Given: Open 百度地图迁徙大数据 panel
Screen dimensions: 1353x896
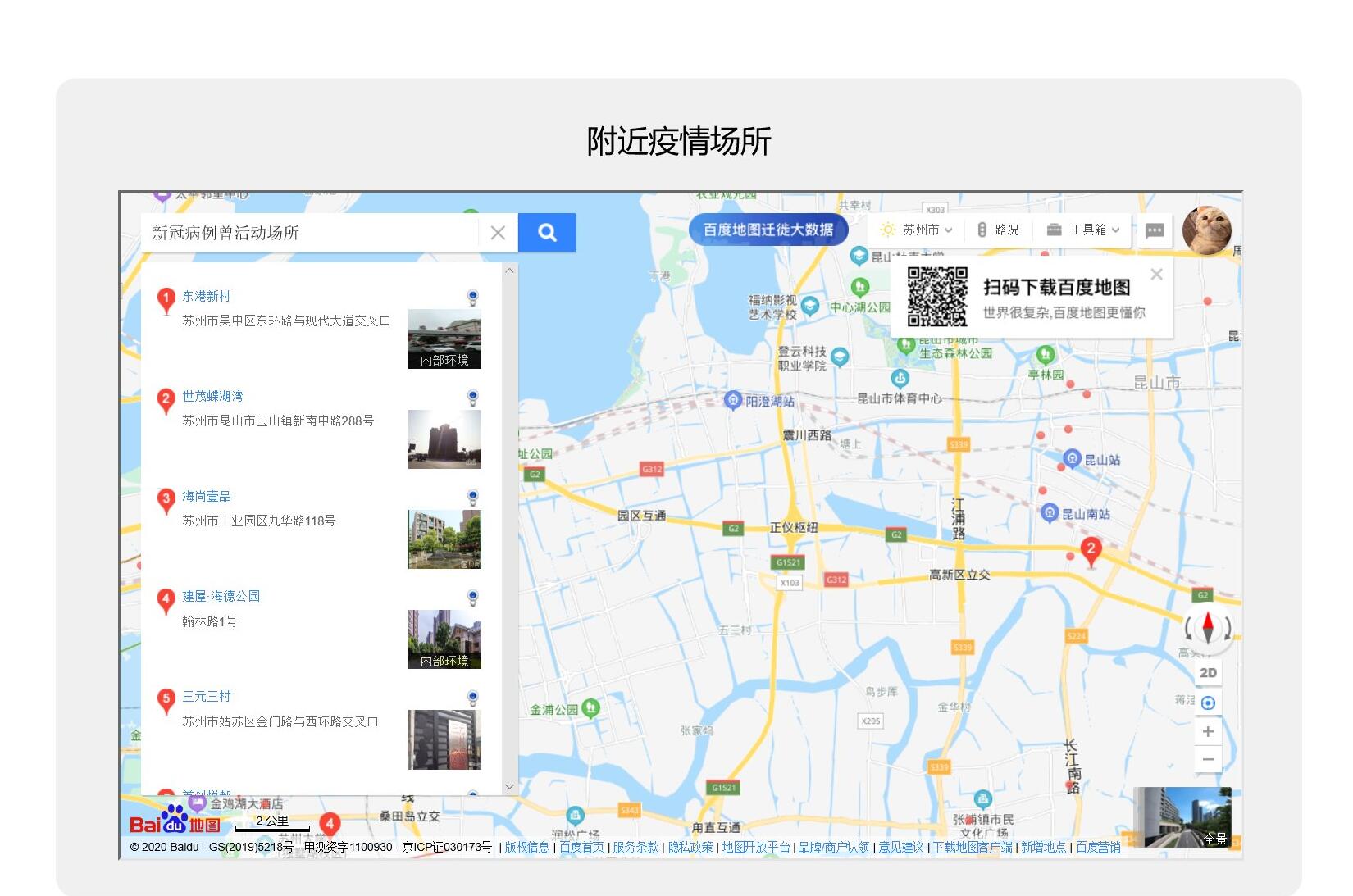Looking at the screenshot, I should 768,230.
